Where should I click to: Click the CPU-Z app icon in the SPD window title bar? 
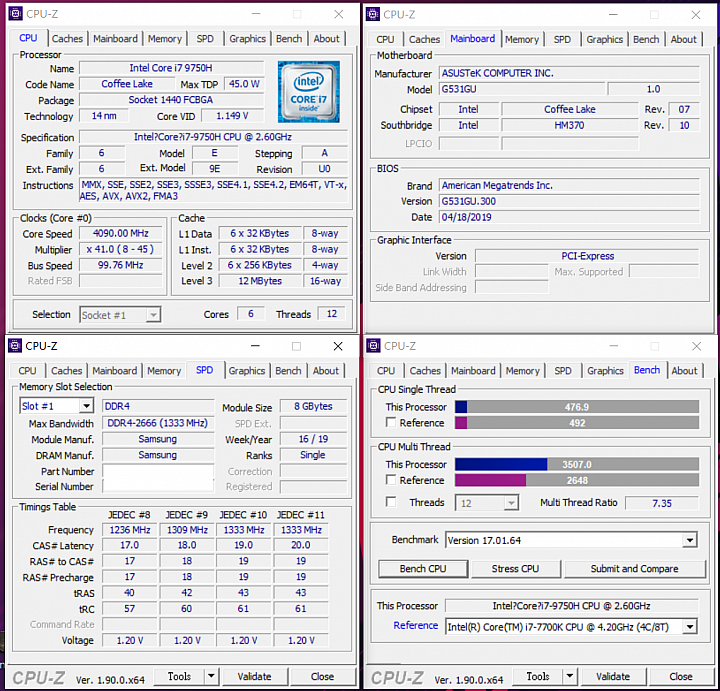15,345
